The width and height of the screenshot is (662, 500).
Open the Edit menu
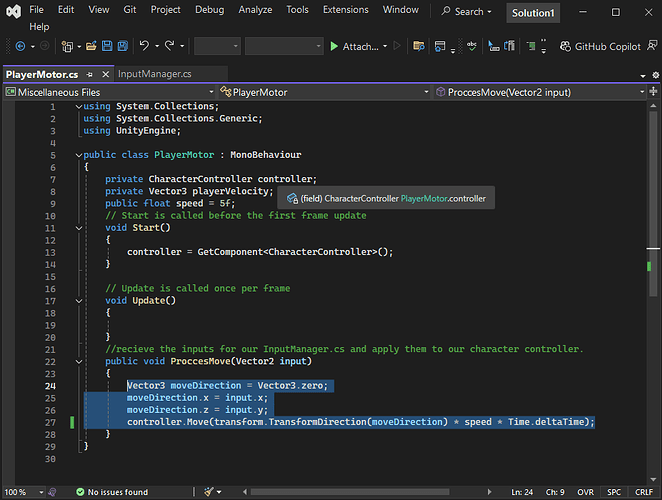(66, 10)
